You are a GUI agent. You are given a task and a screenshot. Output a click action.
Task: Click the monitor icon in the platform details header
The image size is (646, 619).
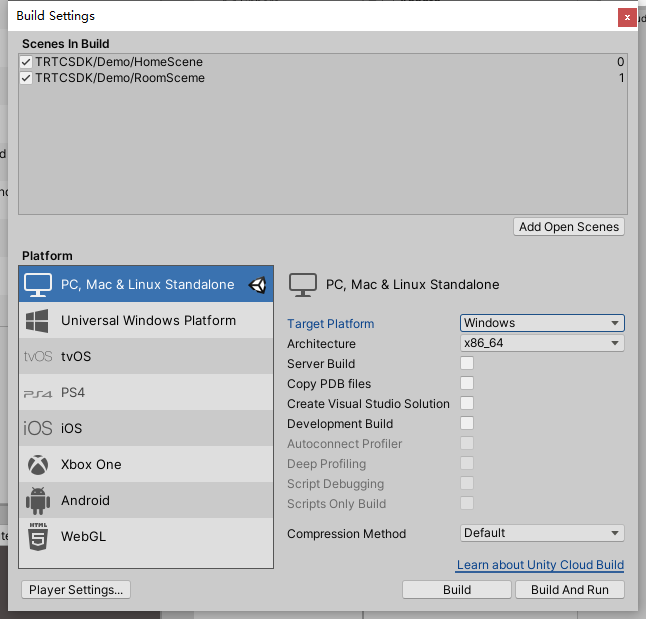303,285
